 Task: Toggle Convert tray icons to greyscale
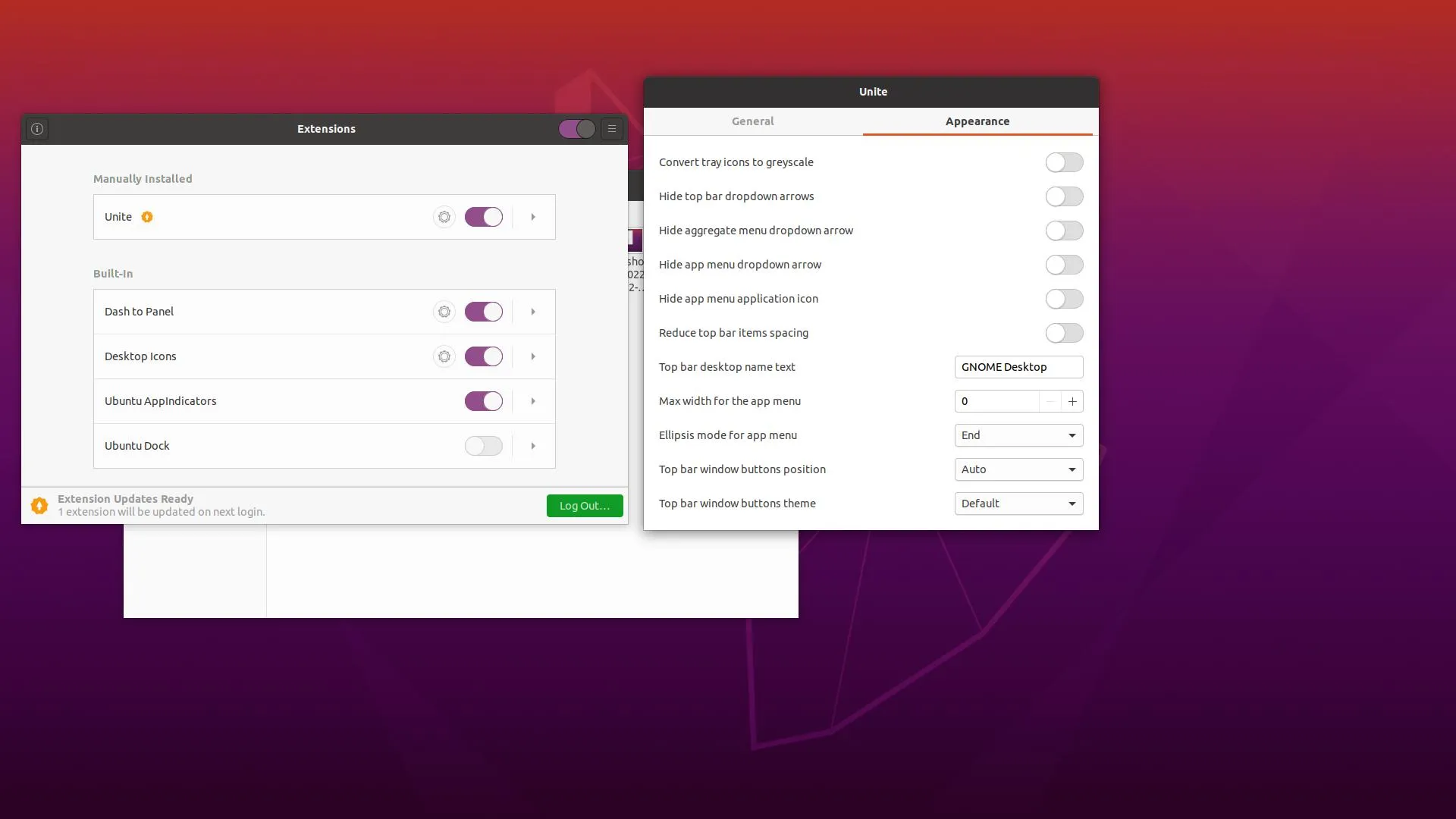pos(1064,162)
